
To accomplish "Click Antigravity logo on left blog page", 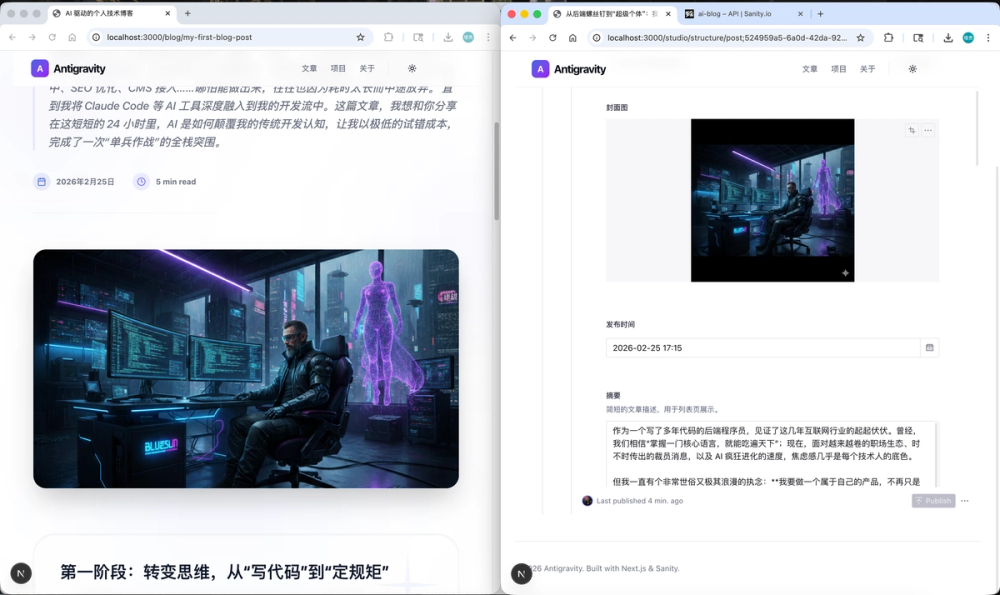I will pyautogui.click(x=68, y=68).
